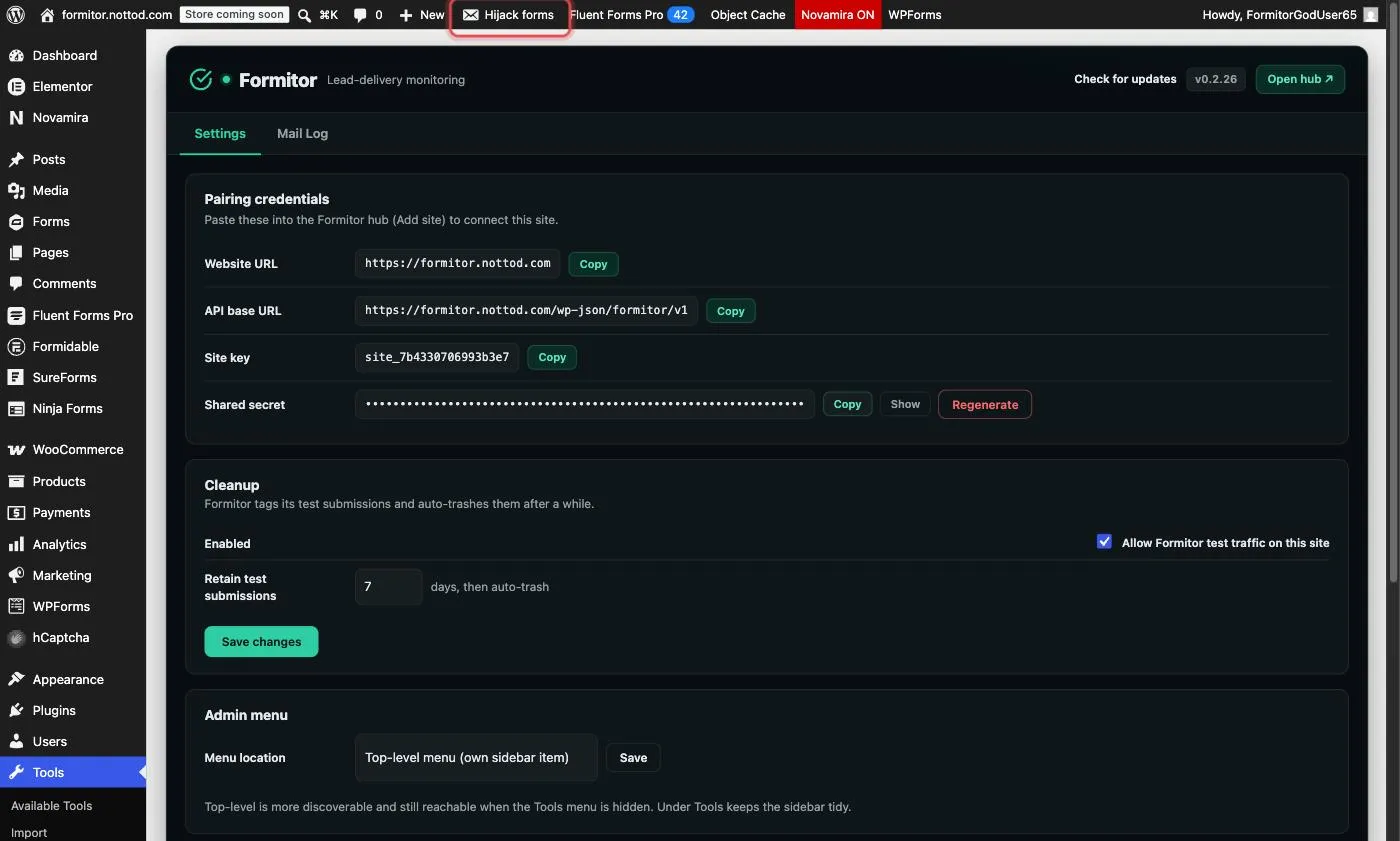The height and width of the screenshot is (841, 1400).
Task: Click the Analytics bar chart icon
Action: tap(16, 544)
